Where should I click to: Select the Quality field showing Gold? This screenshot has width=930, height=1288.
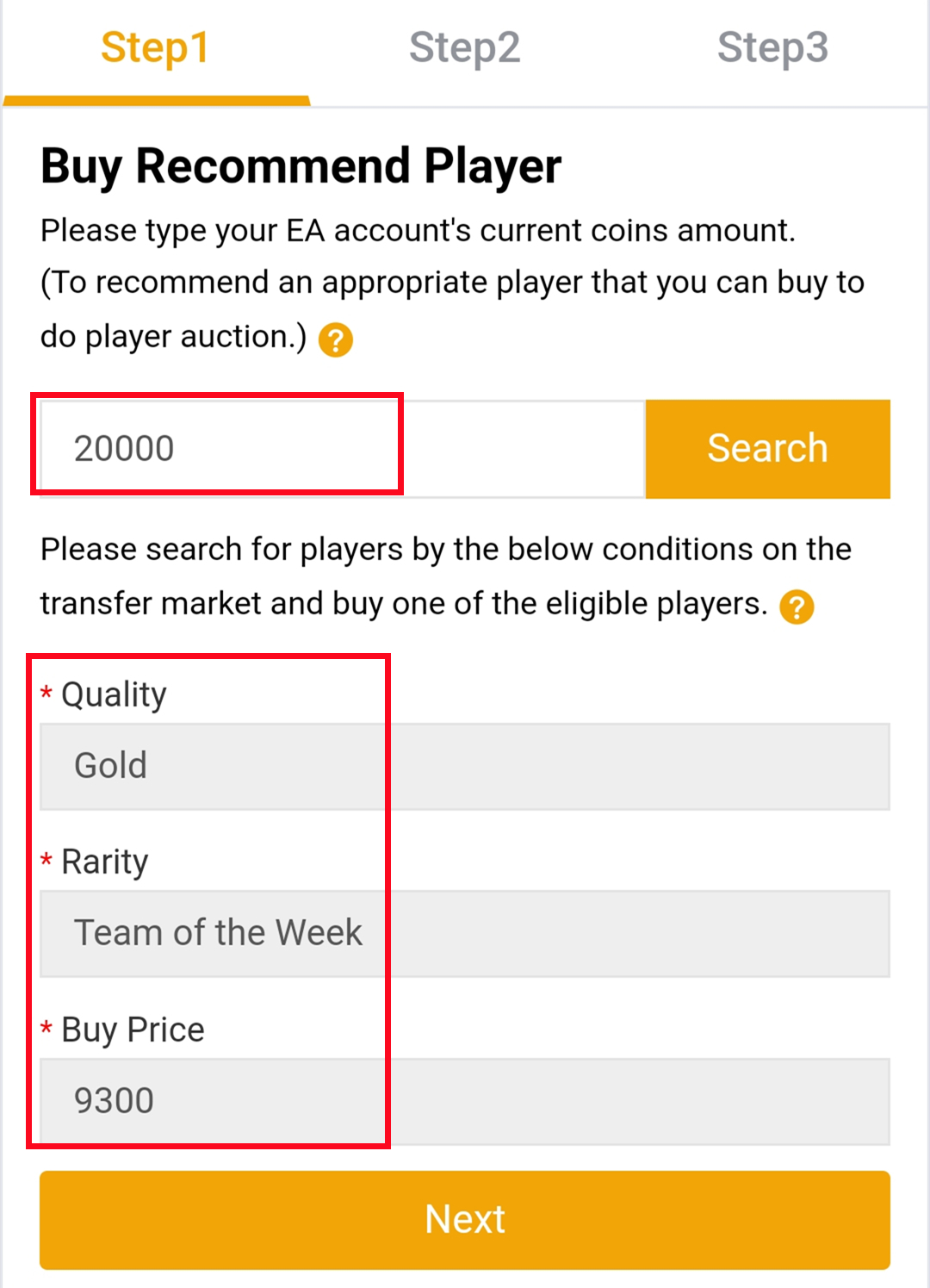465,766
